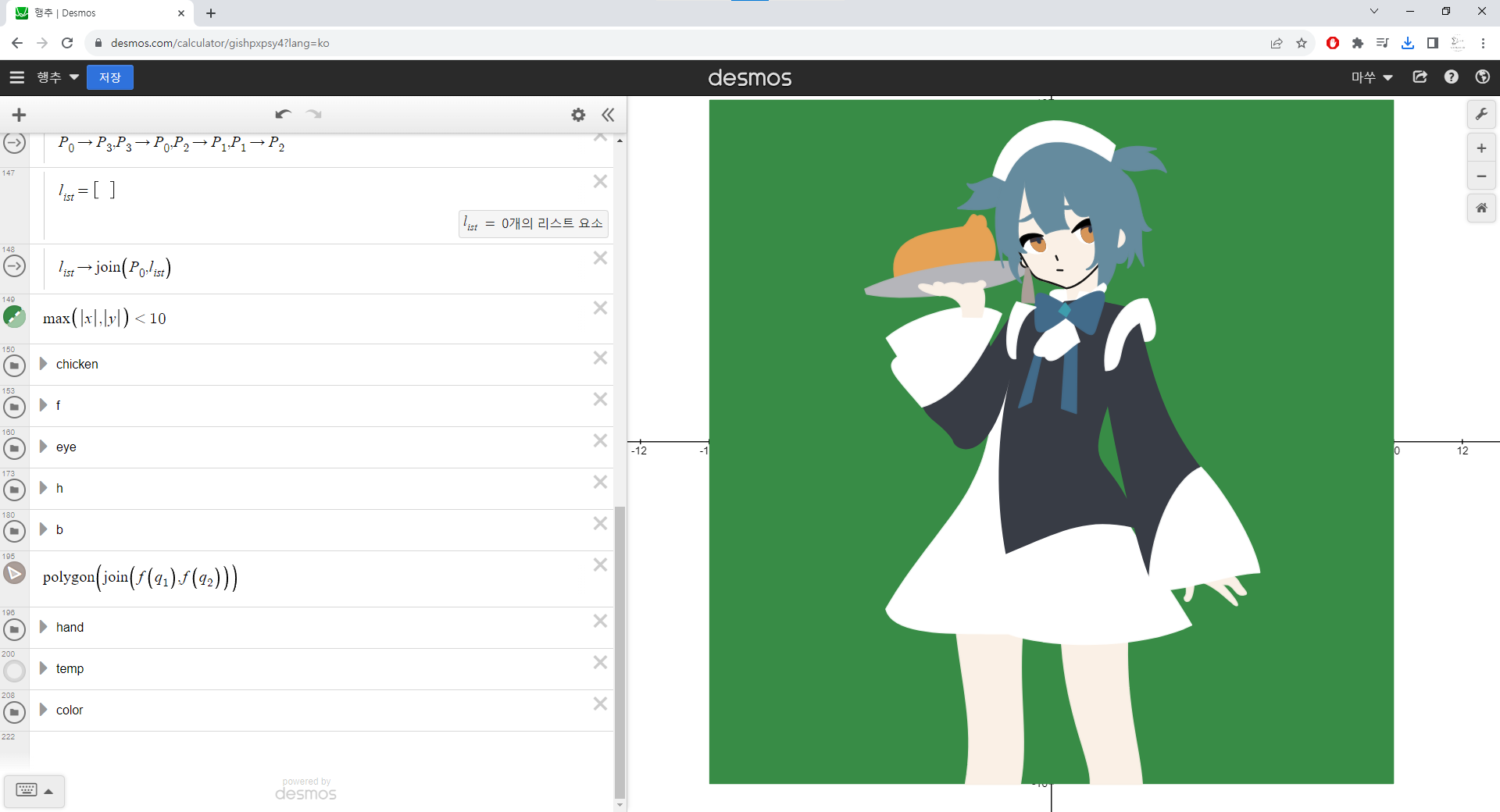This screenshot has height=812, width=1500.
Task: Expand the temp folder
Action: tap(44, 668)
